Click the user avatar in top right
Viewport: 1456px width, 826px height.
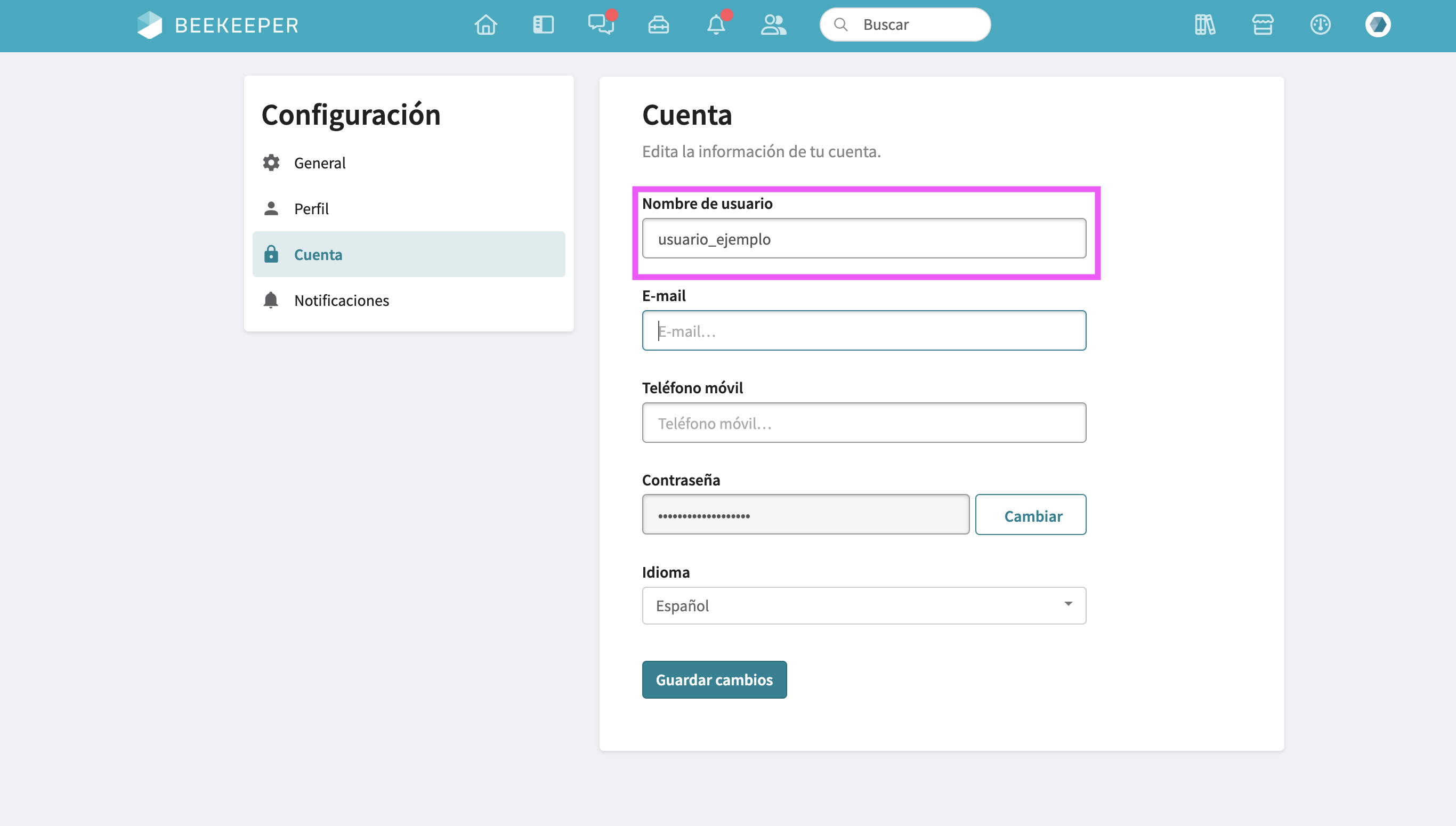1378,25
